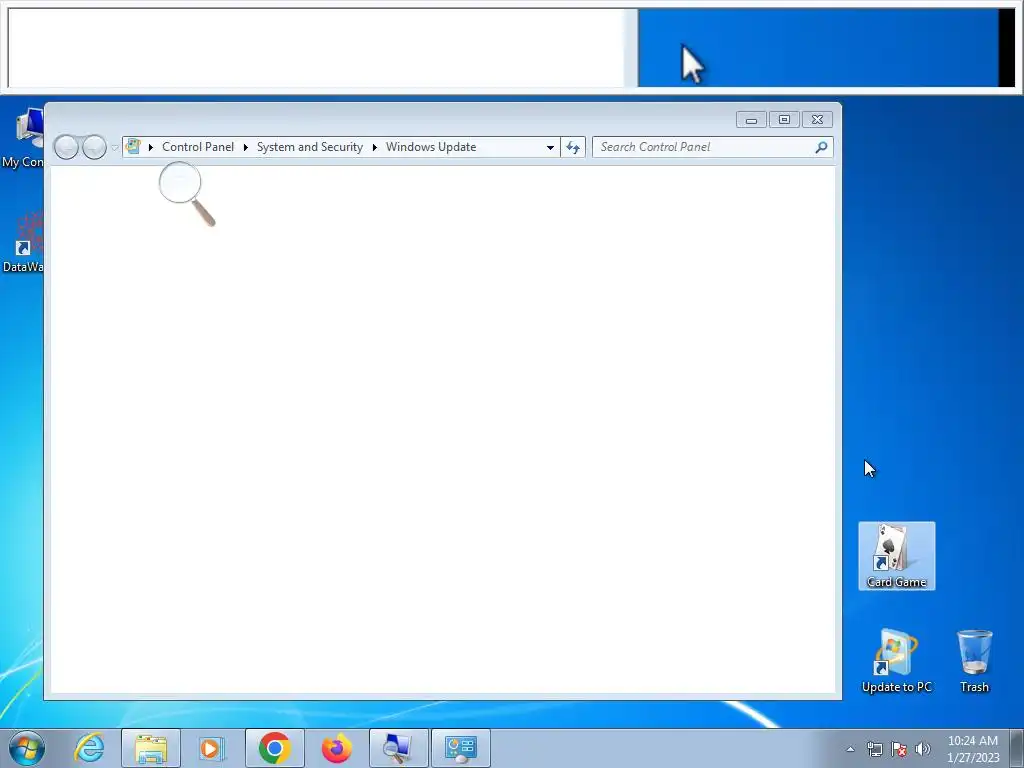
Task: Select Control Panel in breadcrumb path
Action: (x=198, y=147)
